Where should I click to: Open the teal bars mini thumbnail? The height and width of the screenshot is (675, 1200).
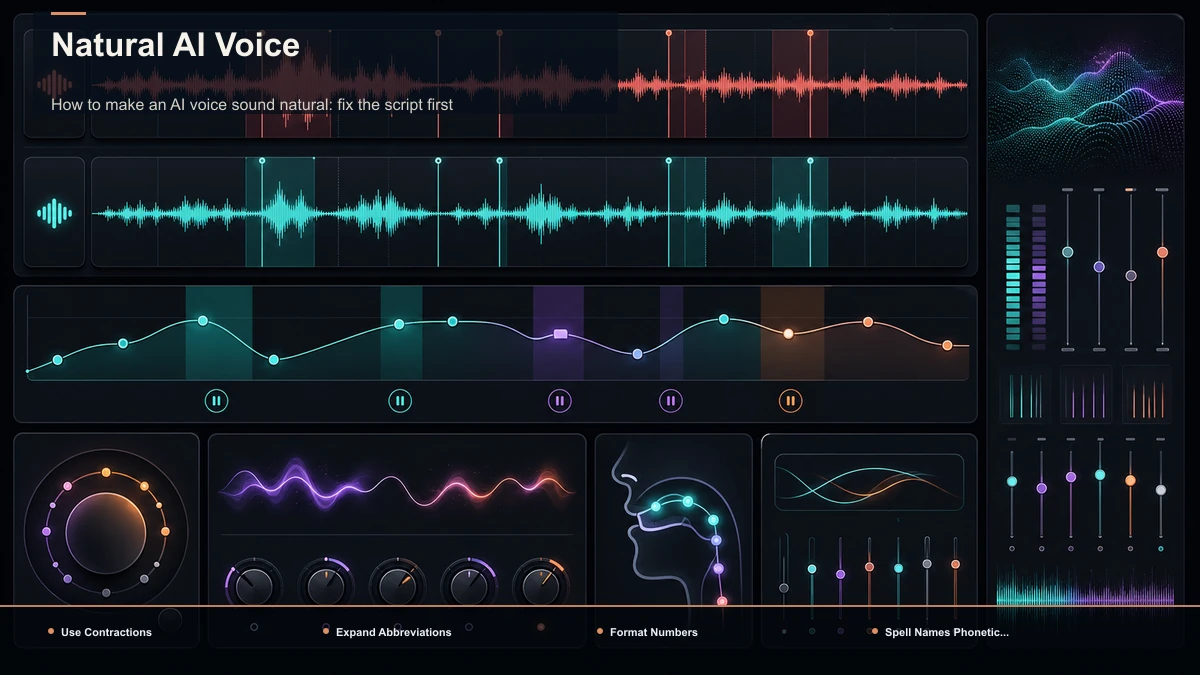[1025, 394]
